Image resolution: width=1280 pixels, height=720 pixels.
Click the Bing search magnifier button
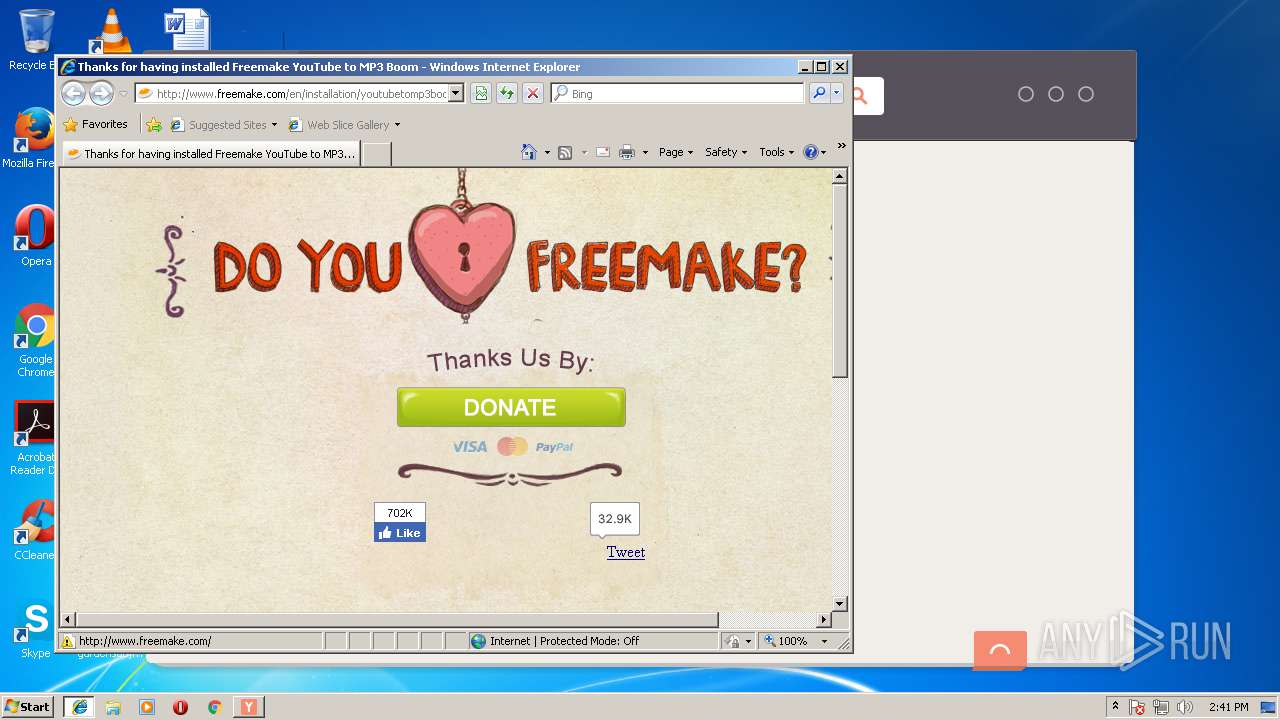[x=819, y=93]
